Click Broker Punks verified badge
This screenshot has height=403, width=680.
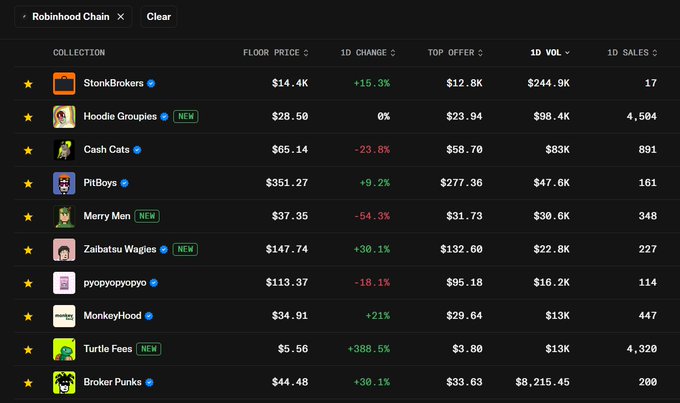[x=149, y=383]
